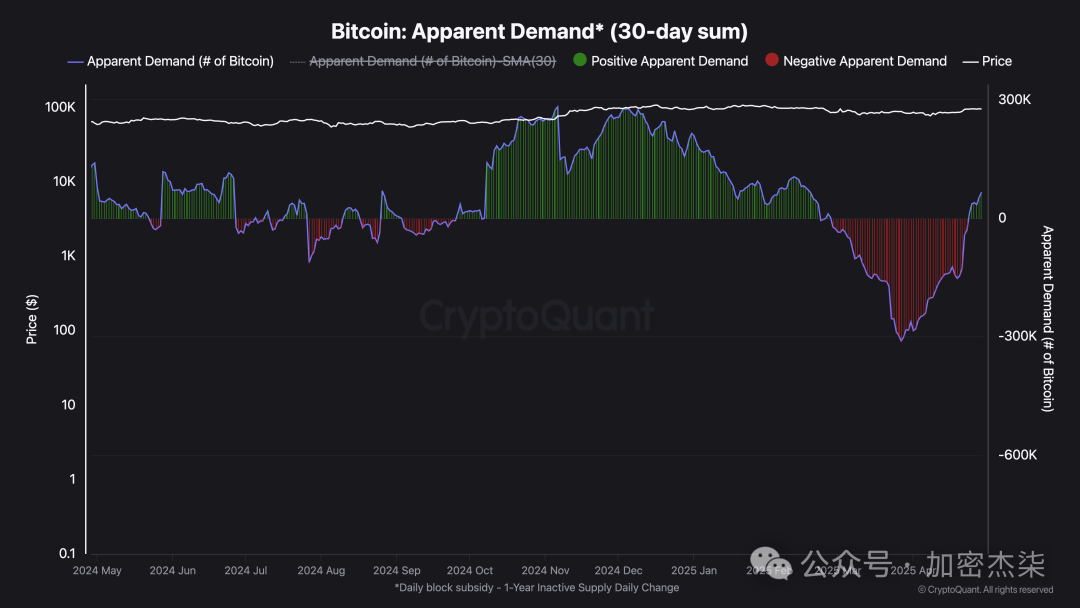Viewport: 1080px width, 608px height.
Task: Click the 2024 Dec date label
Action: click(619, 571)
